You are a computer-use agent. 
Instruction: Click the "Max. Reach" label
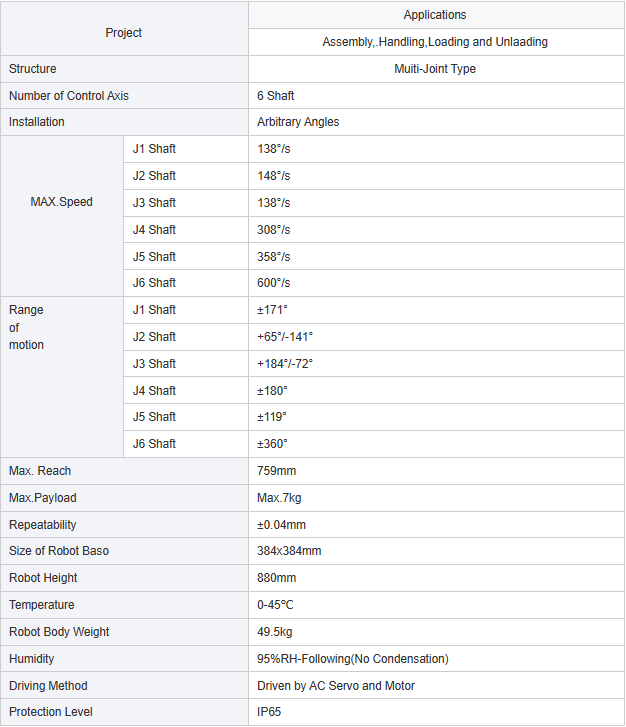click(x=40, y=471)
